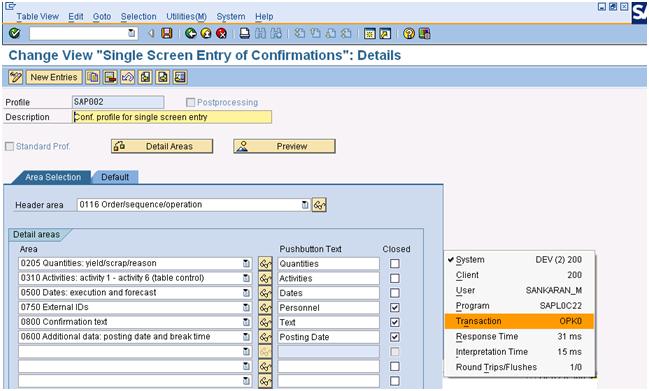Click the Find binoculars icon

[x=260, y=33]
